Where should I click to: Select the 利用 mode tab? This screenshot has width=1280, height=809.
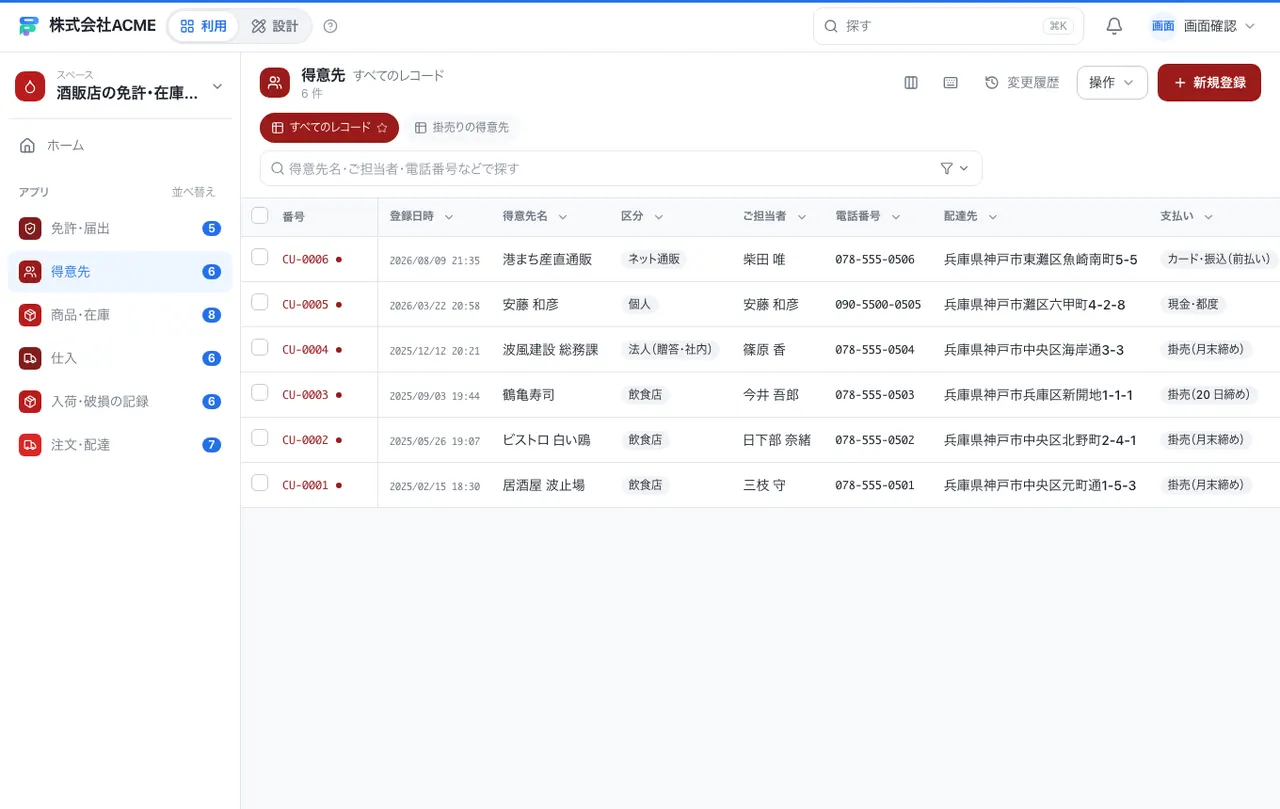(x=204, y=26)
